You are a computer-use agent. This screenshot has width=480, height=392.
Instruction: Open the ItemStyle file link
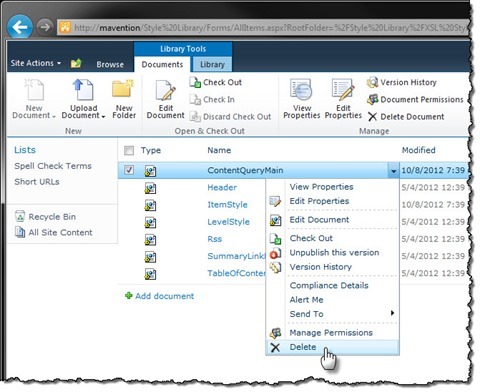[227, 205]
